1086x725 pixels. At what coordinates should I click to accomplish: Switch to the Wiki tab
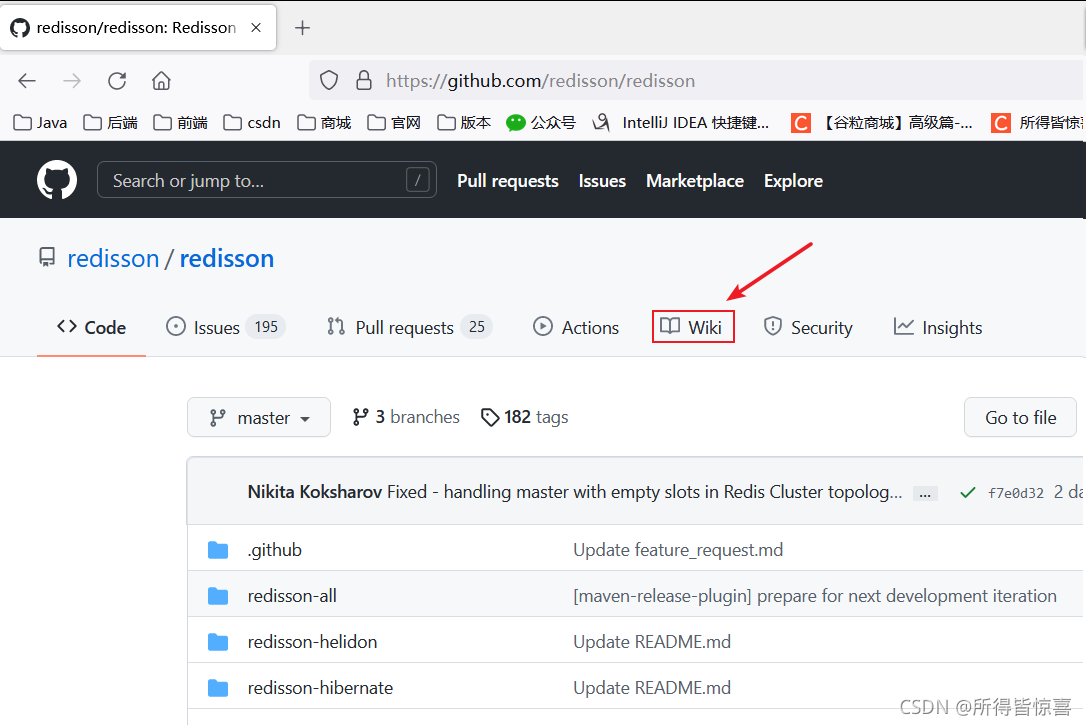coord(693,327)
